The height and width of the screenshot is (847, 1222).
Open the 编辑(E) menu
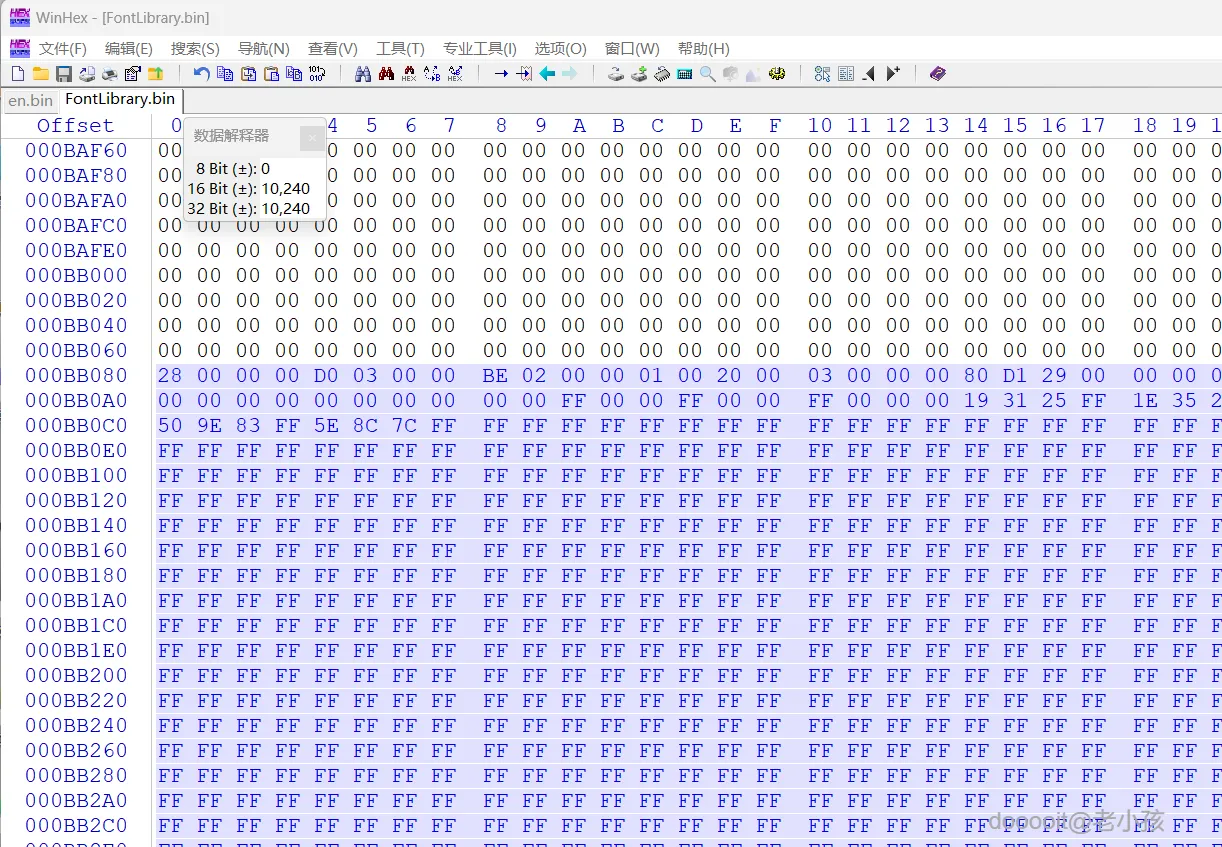[129, 48]
